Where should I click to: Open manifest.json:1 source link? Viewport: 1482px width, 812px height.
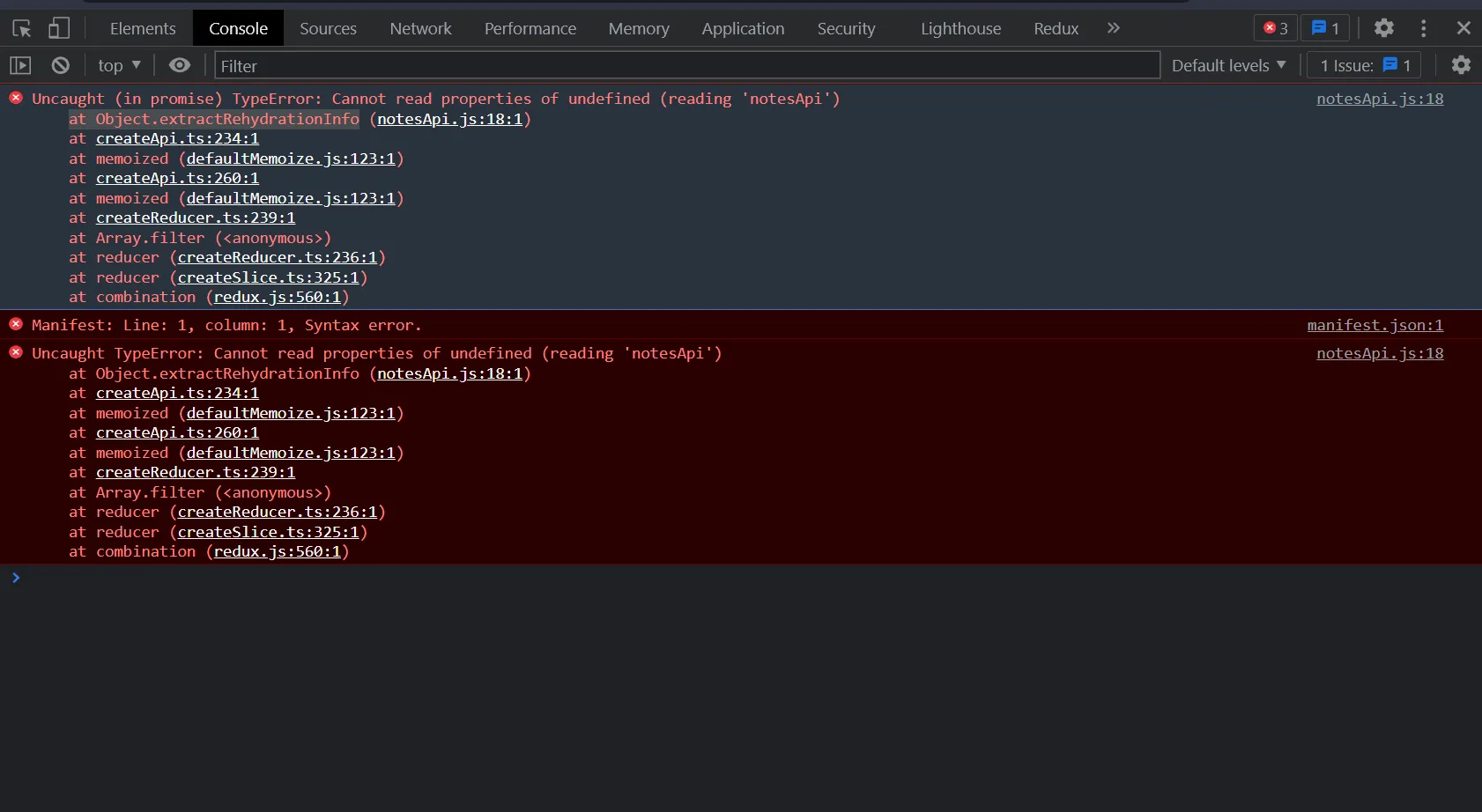coord(1375,325)
